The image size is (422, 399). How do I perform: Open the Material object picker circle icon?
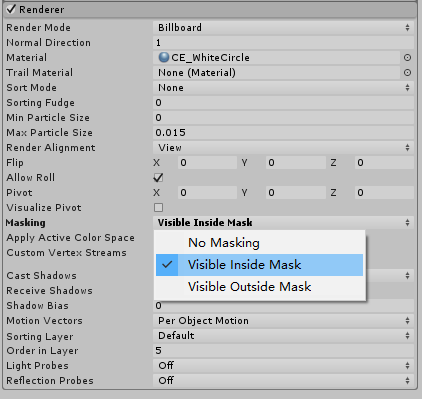tap(407, 58)
